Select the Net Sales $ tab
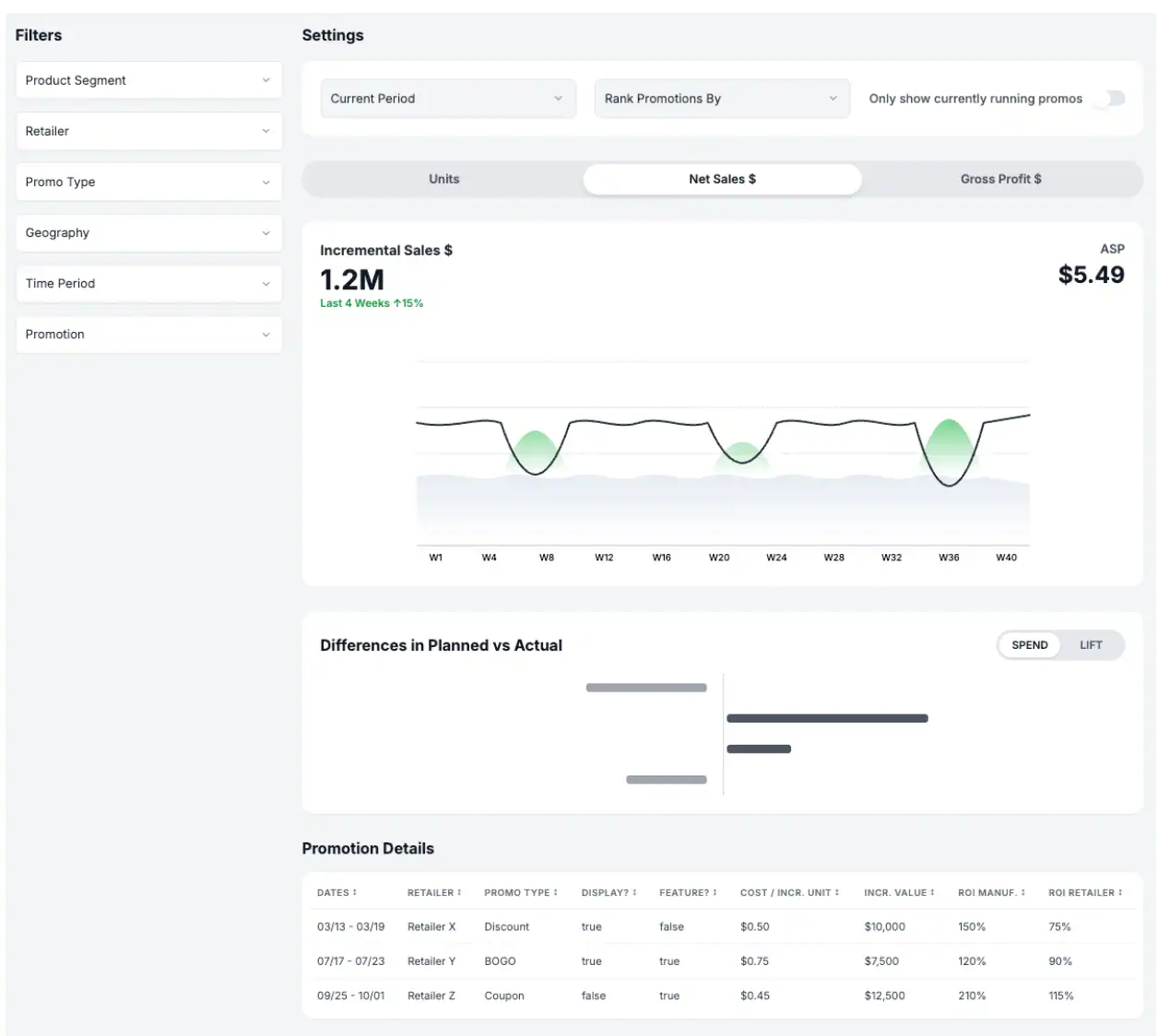 723,179
